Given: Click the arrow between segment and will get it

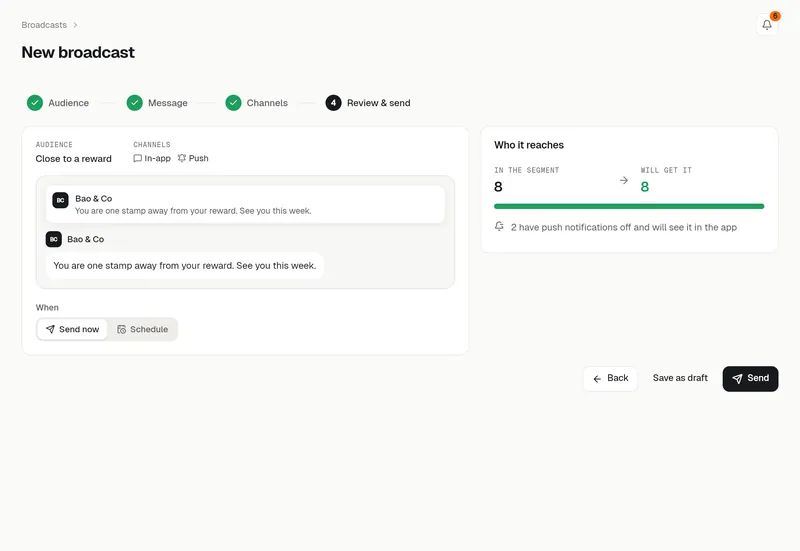Looking at the screenshot, I should 623,180.
